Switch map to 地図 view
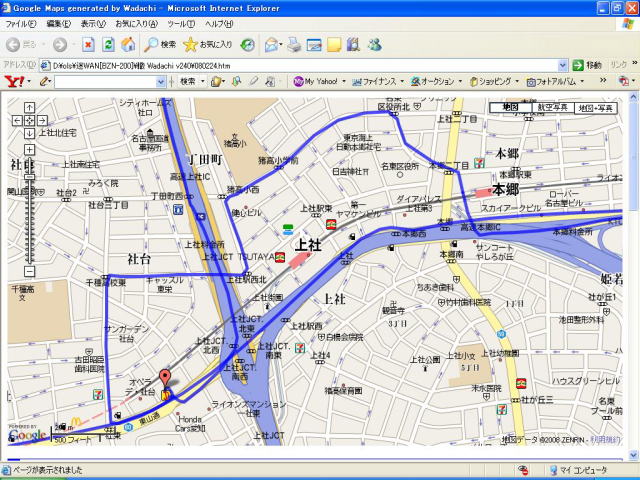The height and width of the screenshot is (480, 640). [x=511, y=108]
